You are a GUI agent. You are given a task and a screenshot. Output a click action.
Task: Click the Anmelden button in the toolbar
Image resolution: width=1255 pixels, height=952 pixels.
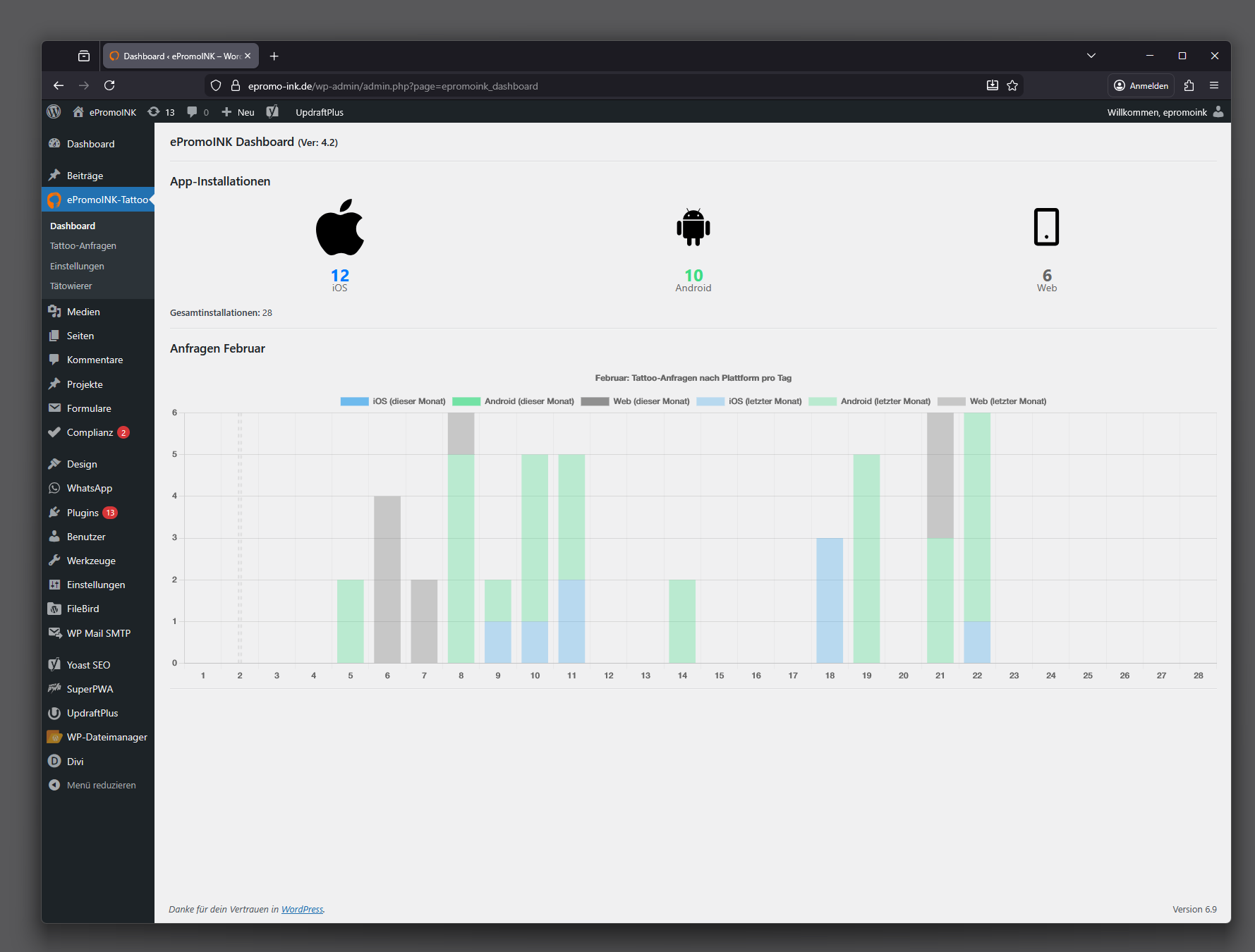[x=1141, y=85]
